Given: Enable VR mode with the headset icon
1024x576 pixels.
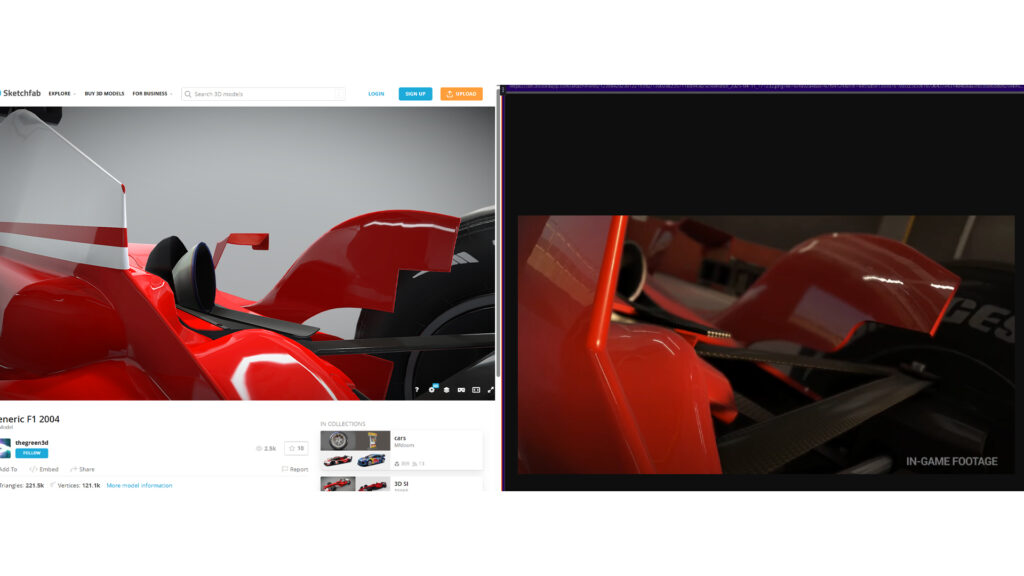Looking at the screenshot, I should 461,390.
